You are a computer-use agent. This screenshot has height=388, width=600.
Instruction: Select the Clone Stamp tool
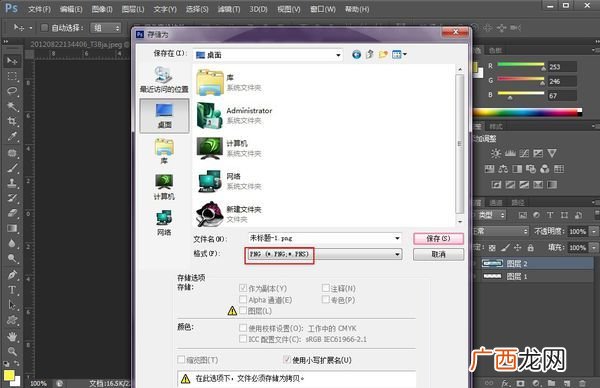(12, 183)
